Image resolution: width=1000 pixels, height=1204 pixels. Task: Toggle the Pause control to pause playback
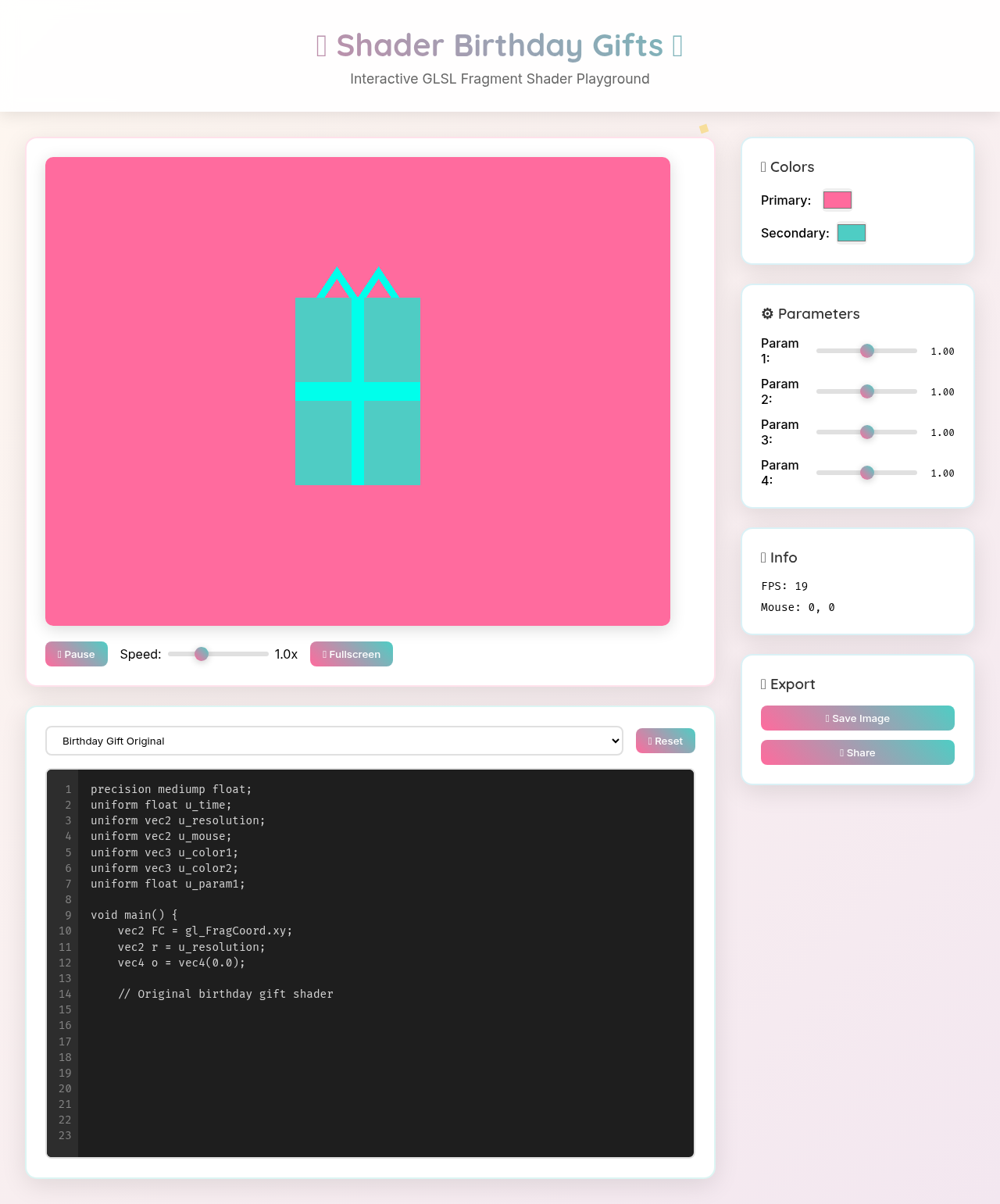pos(76,654)
